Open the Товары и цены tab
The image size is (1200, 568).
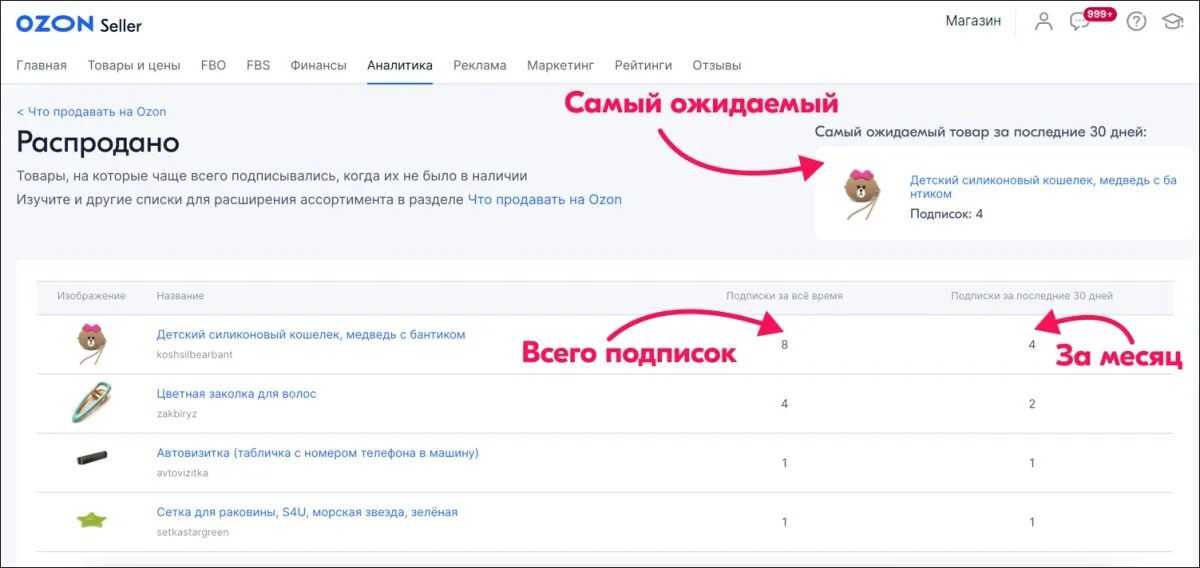(x=134, y=65)
